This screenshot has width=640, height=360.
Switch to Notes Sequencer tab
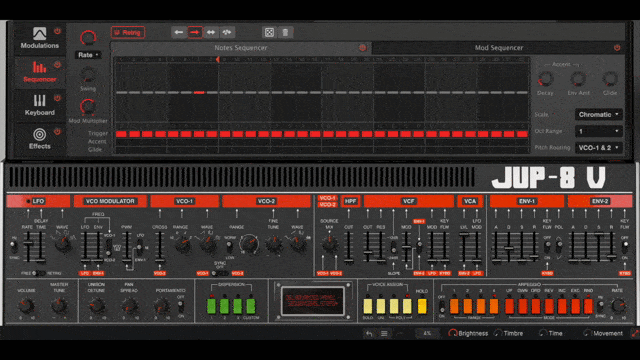[241, 48]
